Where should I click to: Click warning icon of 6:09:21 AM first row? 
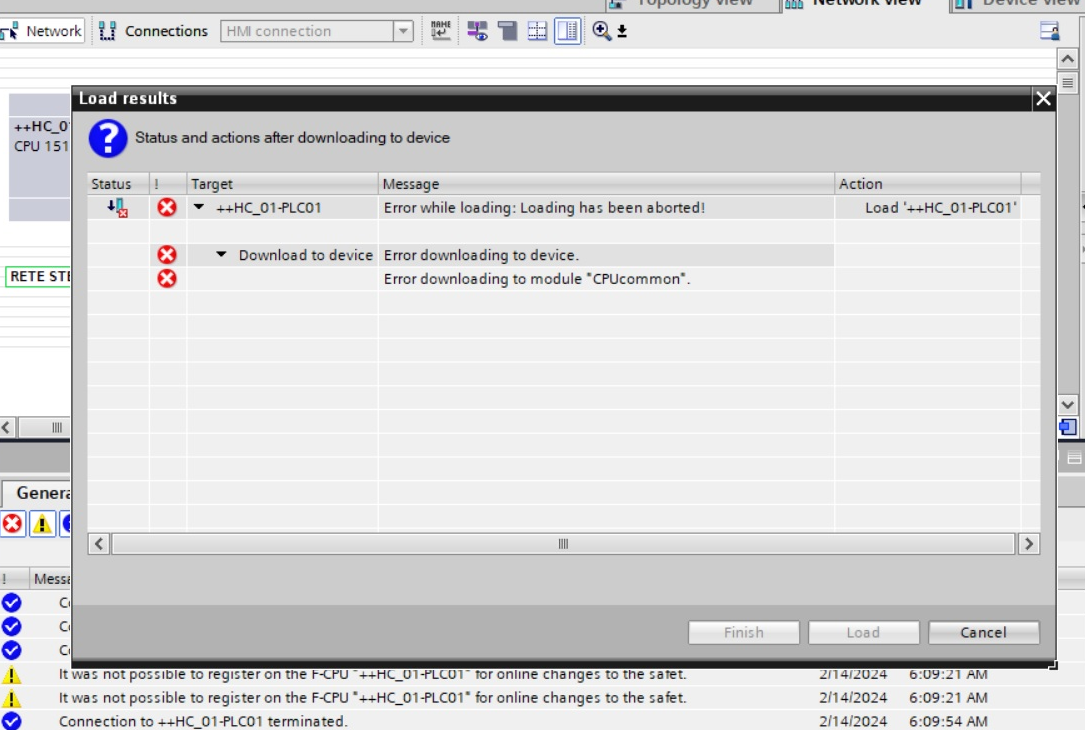(11, 675)
